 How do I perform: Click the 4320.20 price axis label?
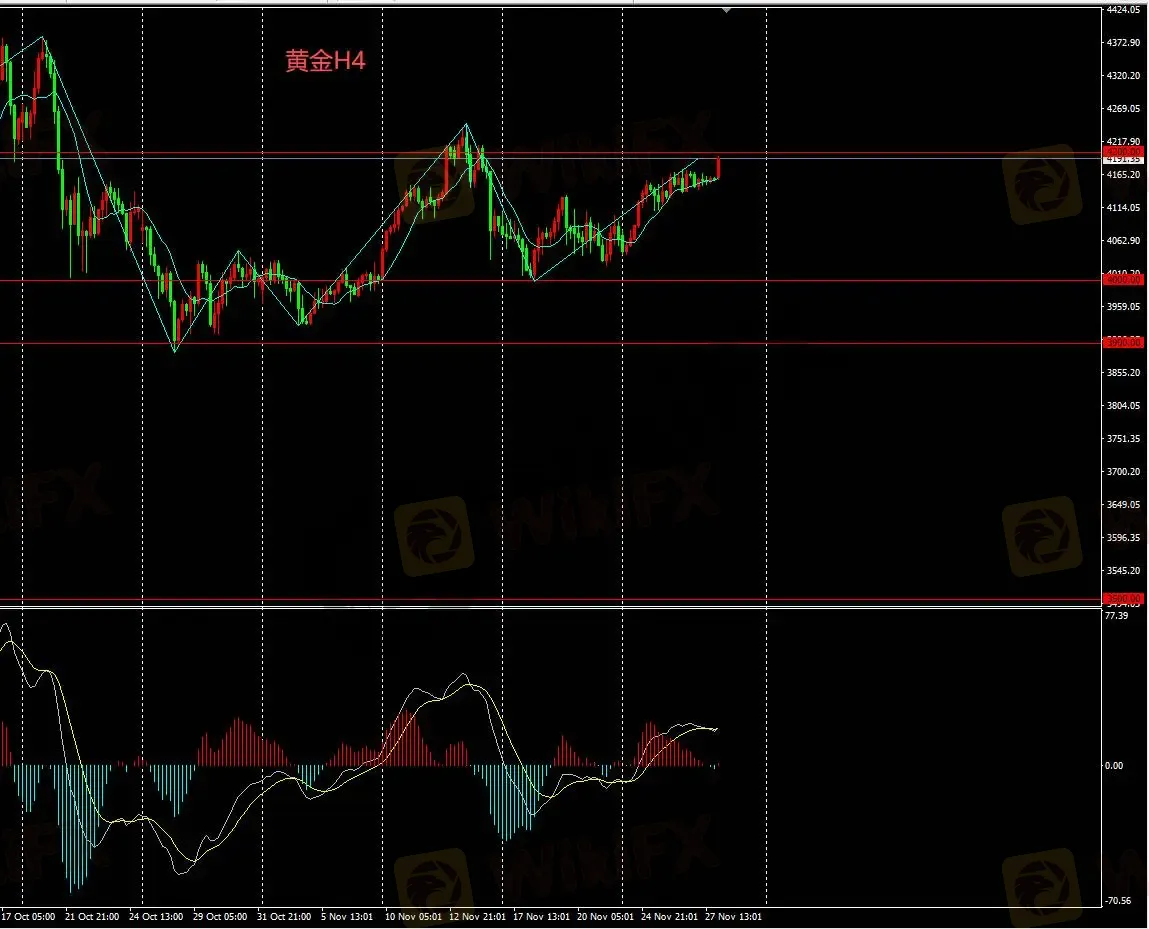pos(1123,75)
